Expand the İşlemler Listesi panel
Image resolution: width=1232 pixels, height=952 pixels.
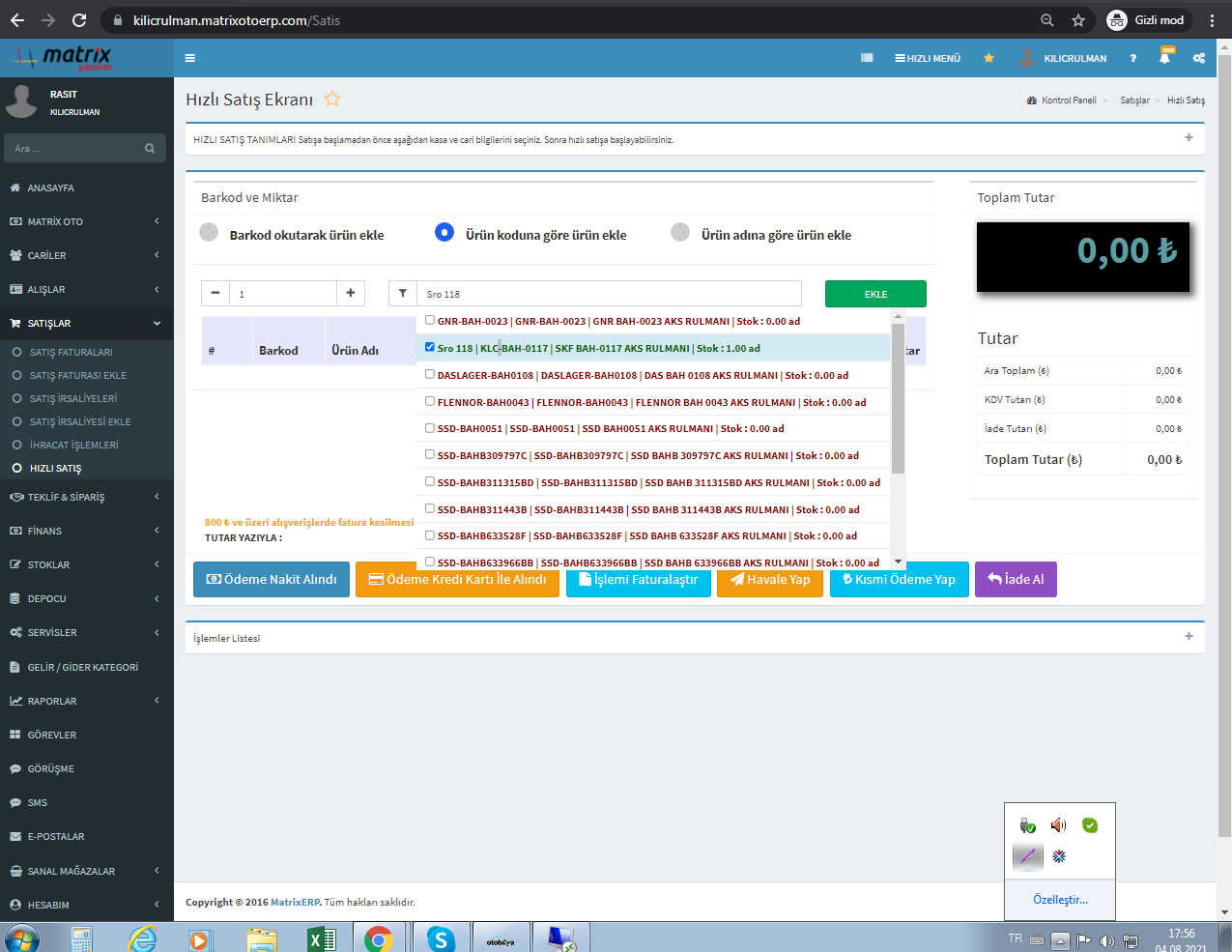(x=1189, y=636)
